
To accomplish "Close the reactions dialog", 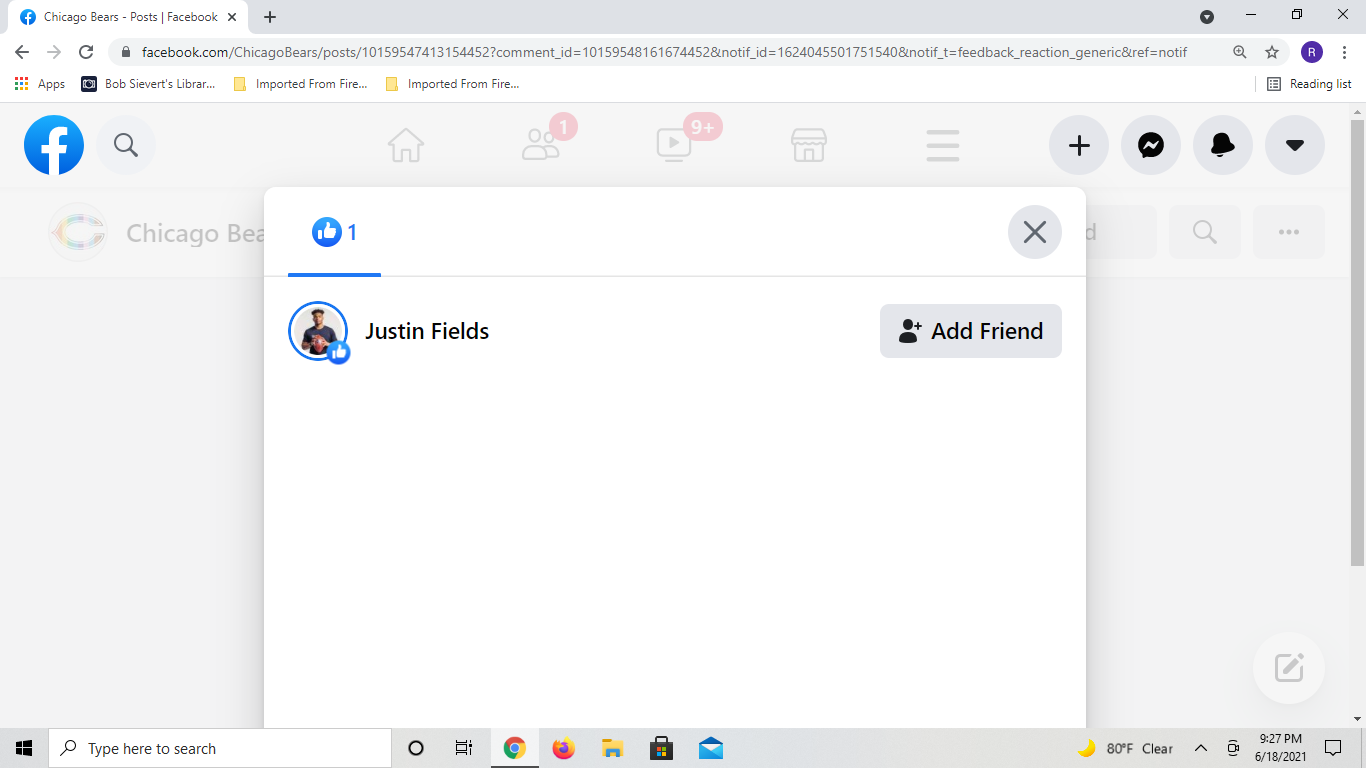I will 1035,232.
